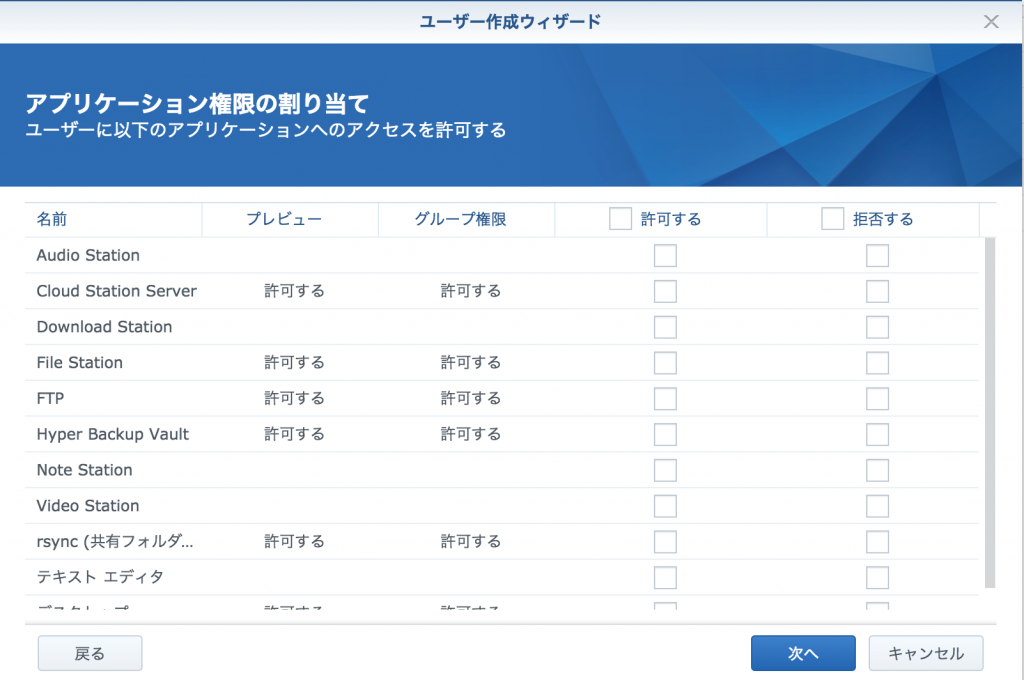The width and height of the screenshot is (1024, 680).
Task: Select the テキスト エディタ row name
Action: [x=100, y=577]
